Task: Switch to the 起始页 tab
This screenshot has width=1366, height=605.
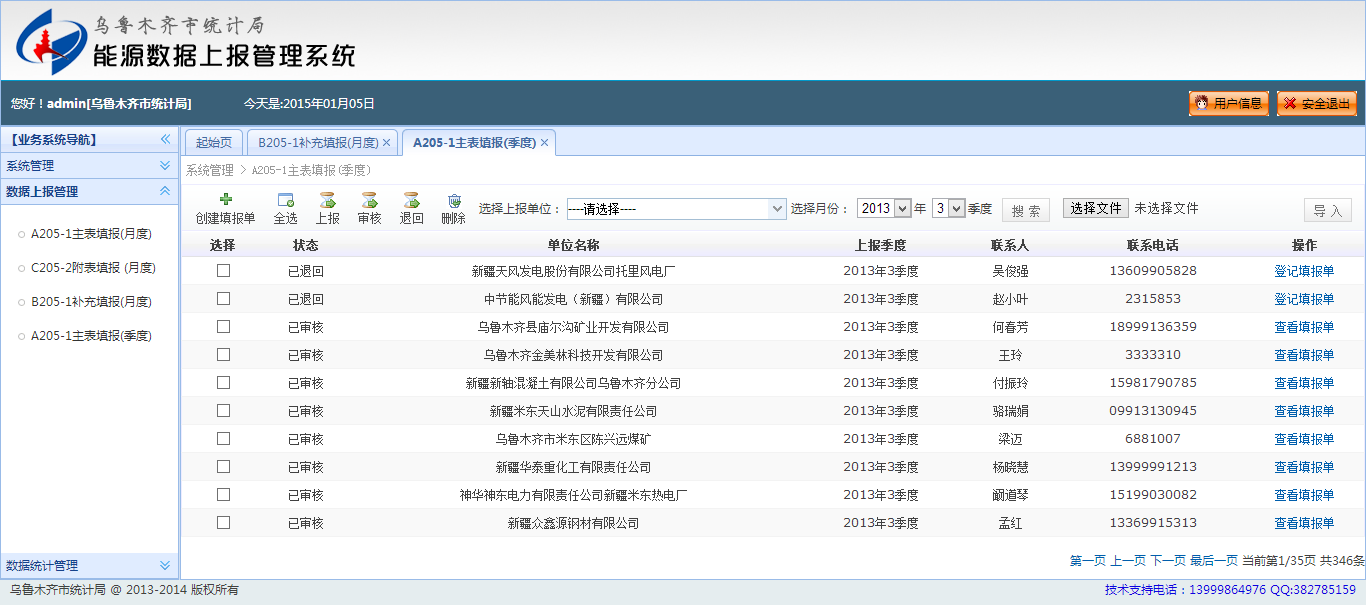Action: (214, 143)
